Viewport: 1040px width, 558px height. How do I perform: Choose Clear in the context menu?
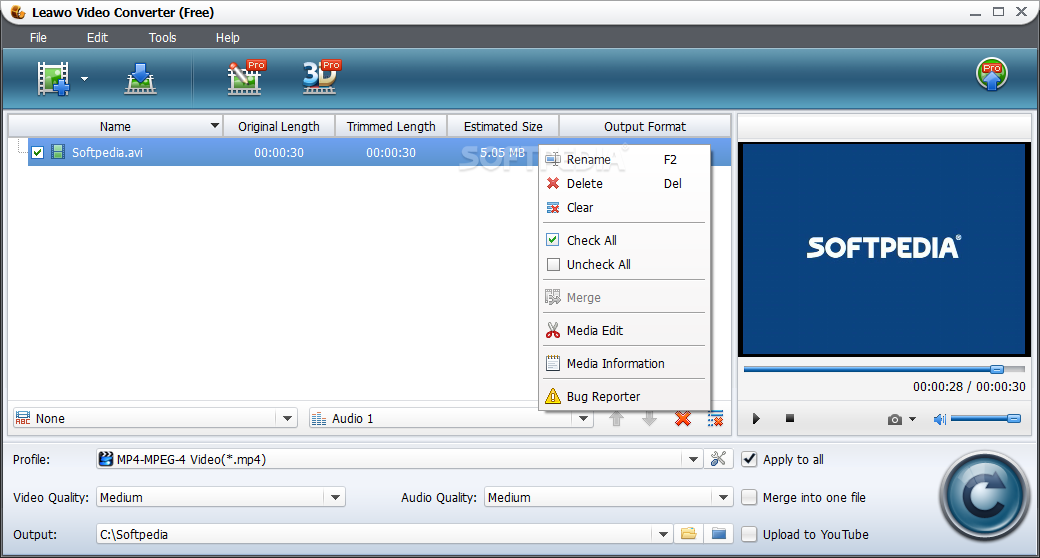[624, 208]
